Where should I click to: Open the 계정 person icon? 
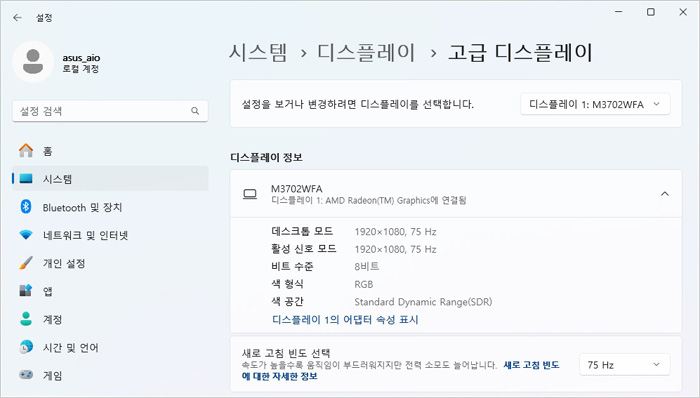(x=26, y=319)
